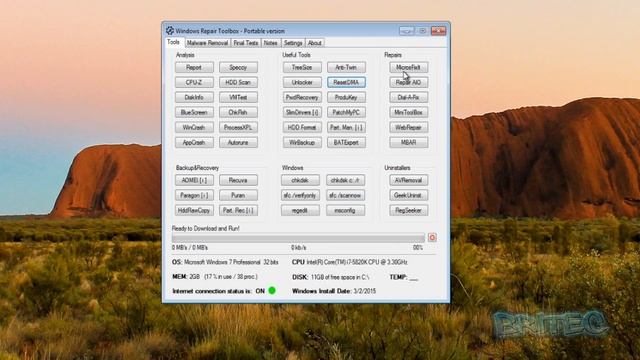Launch Recuva recovery
This screenshot has width=640, height=360.
pos(238,180)
